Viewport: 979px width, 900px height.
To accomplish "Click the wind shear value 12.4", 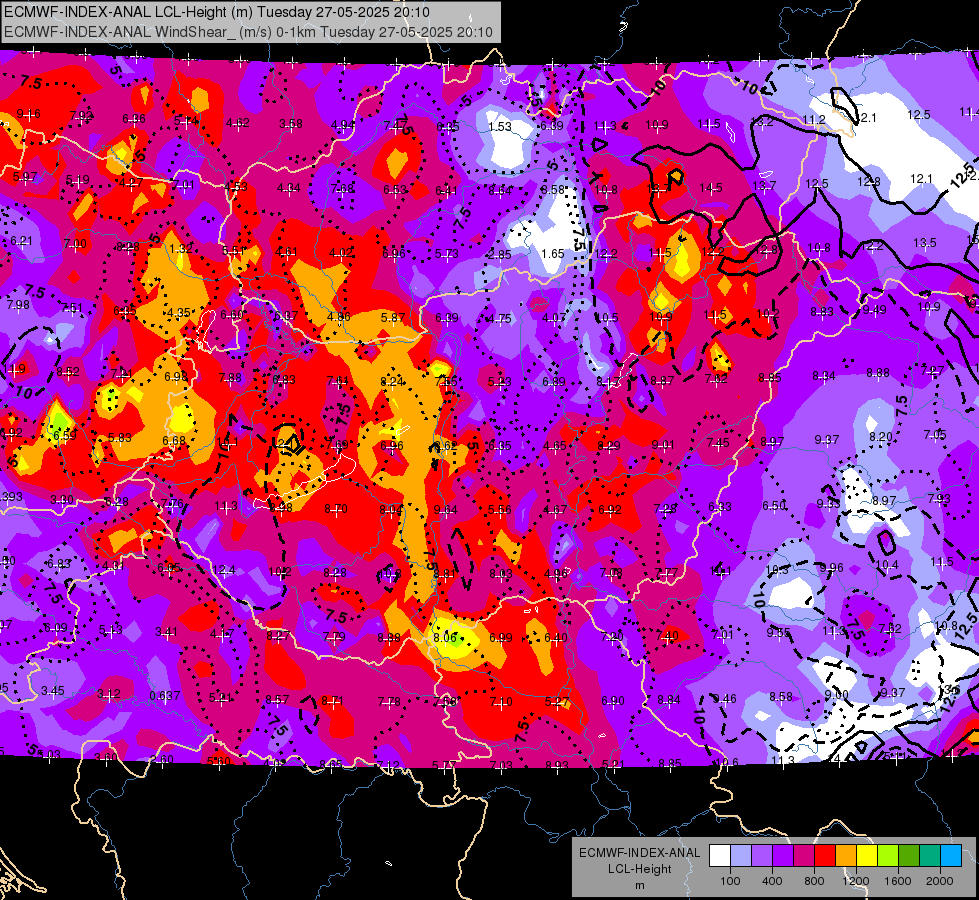I will 224,570.
